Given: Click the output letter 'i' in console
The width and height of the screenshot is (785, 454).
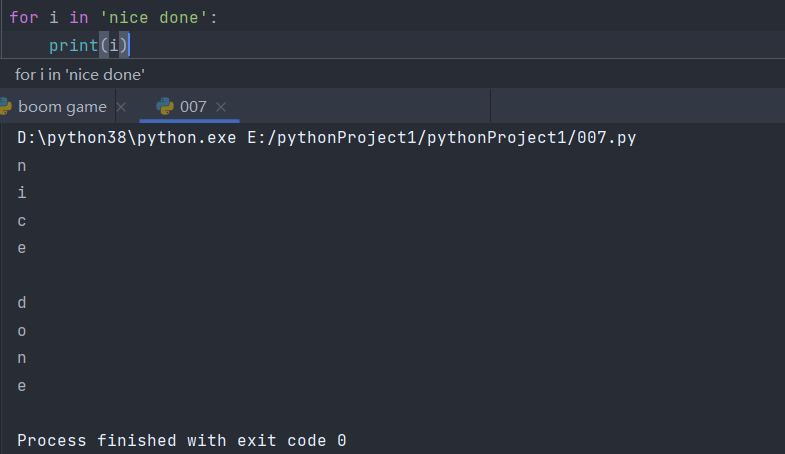Looking at the screenshot, I should click(22, 193).
